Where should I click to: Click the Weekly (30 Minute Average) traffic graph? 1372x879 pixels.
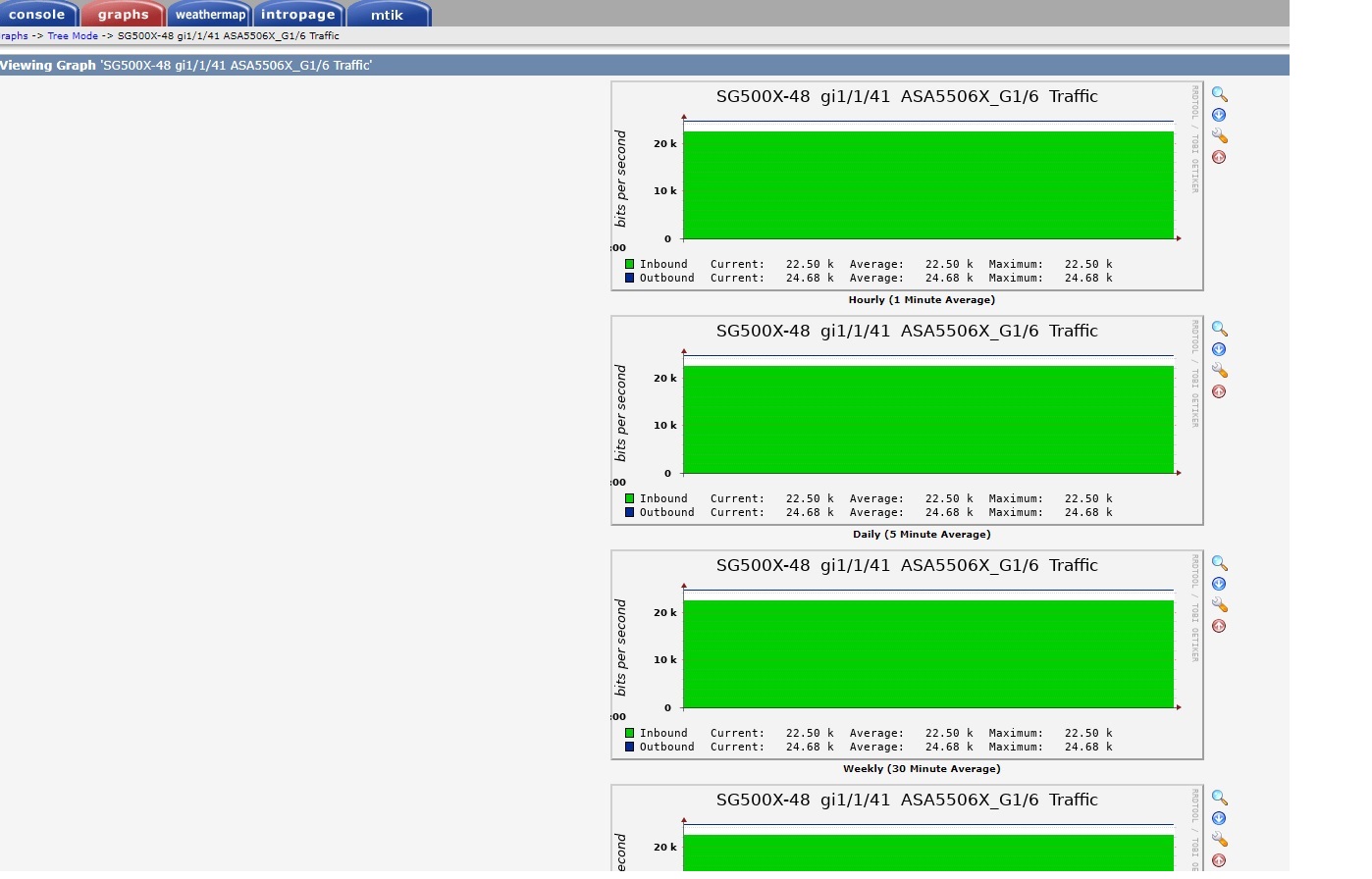tap(907, 654)
